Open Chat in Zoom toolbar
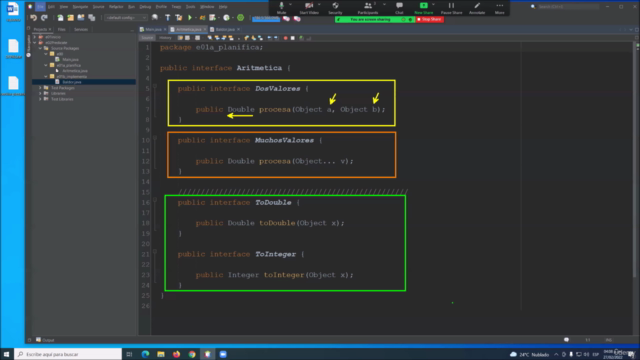 click(x=399, y=8)
